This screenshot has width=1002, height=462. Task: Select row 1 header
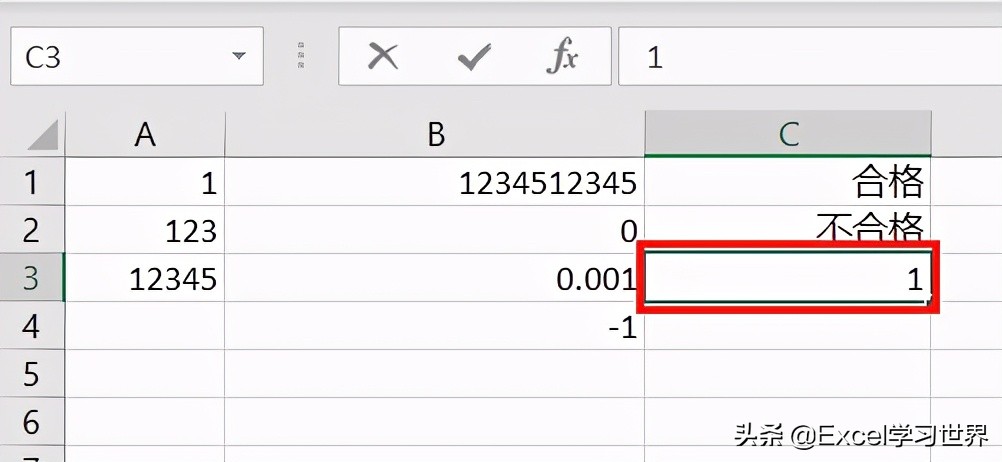(x=32, y=182)
